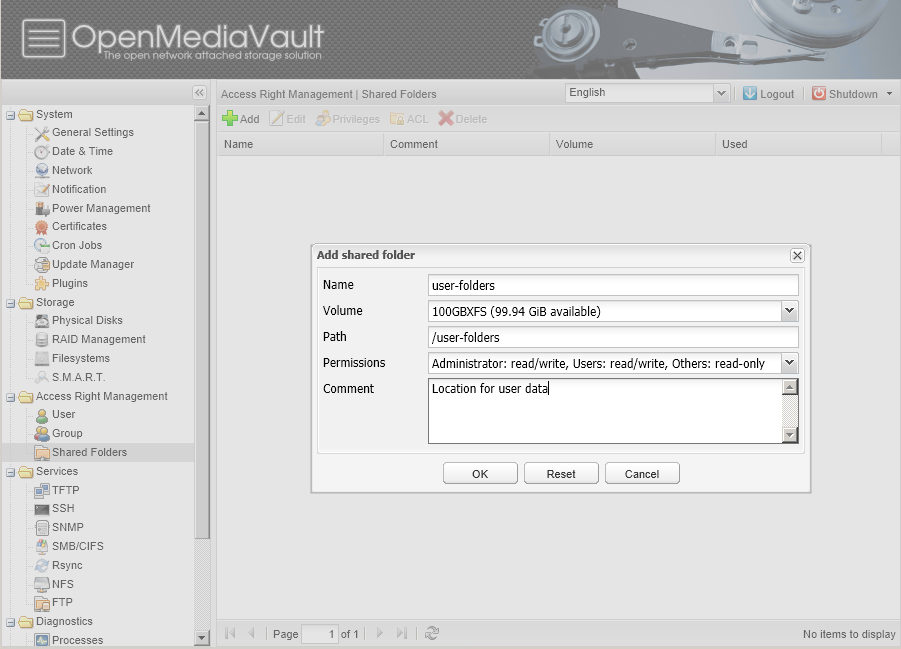This screenshot has width=901, height=649.
Task: Collapse the left navigation panel
Action: tap(199, 93)
